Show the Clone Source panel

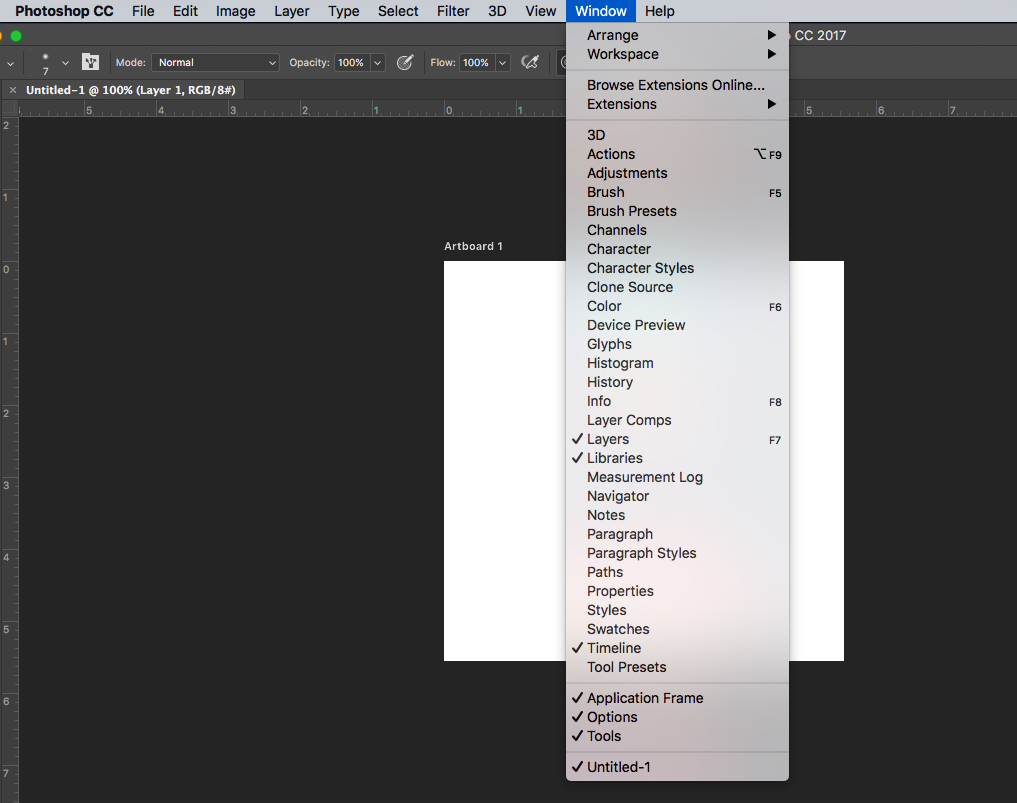point(677,287)
